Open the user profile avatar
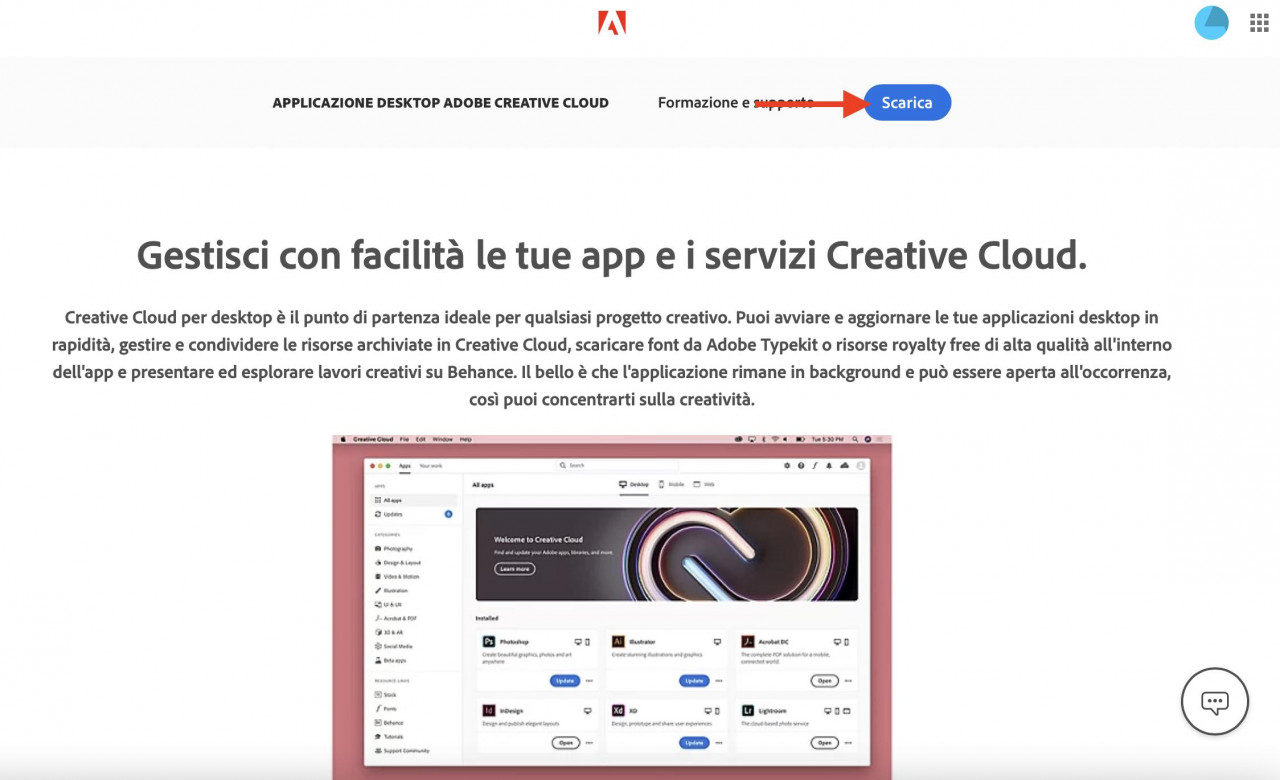Viewport: 1280px width, 780px height. [x=1211, y=23]
